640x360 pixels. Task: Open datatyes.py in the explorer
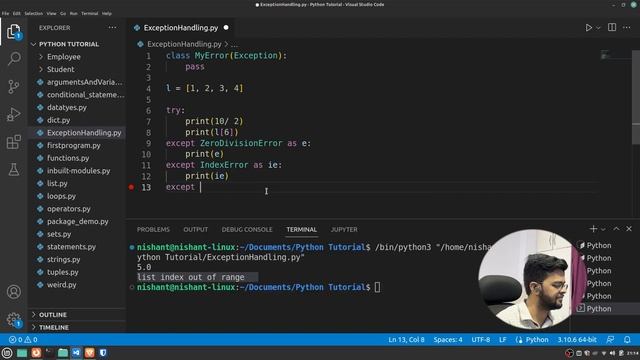coord(67,107)
